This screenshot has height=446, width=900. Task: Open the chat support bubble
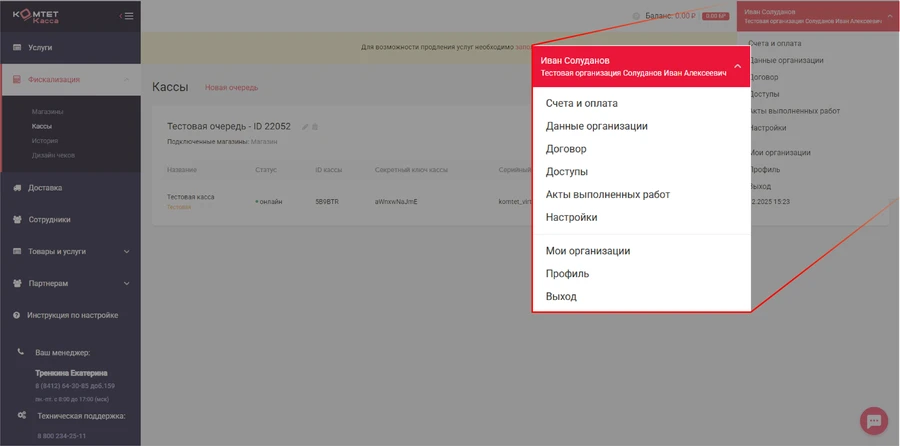tap(873, 420)
